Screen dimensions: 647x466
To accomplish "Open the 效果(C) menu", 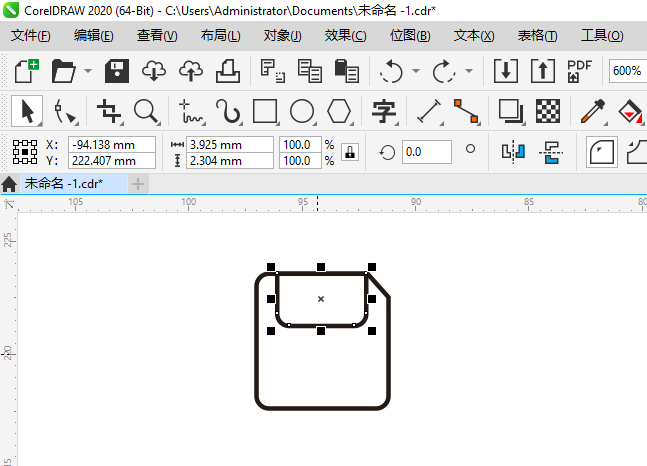I will point(345,36).
